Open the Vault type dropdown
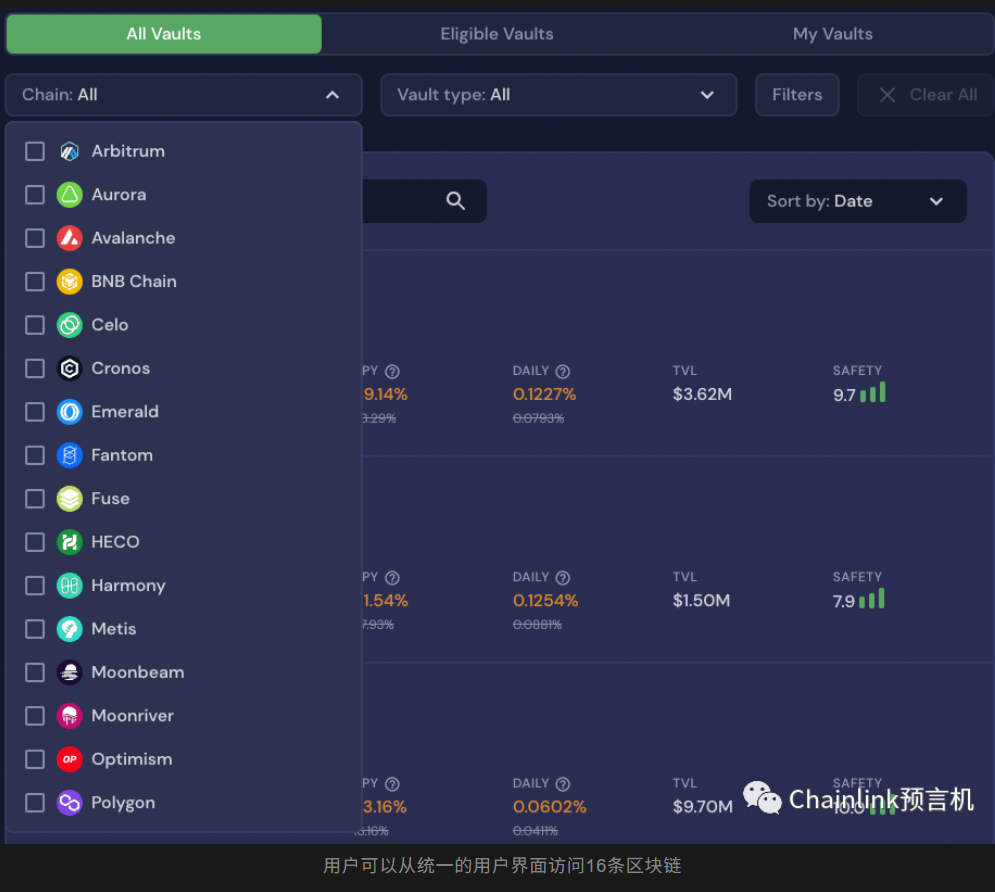This screenshot has width=995, height=892. tap(558, 95)
